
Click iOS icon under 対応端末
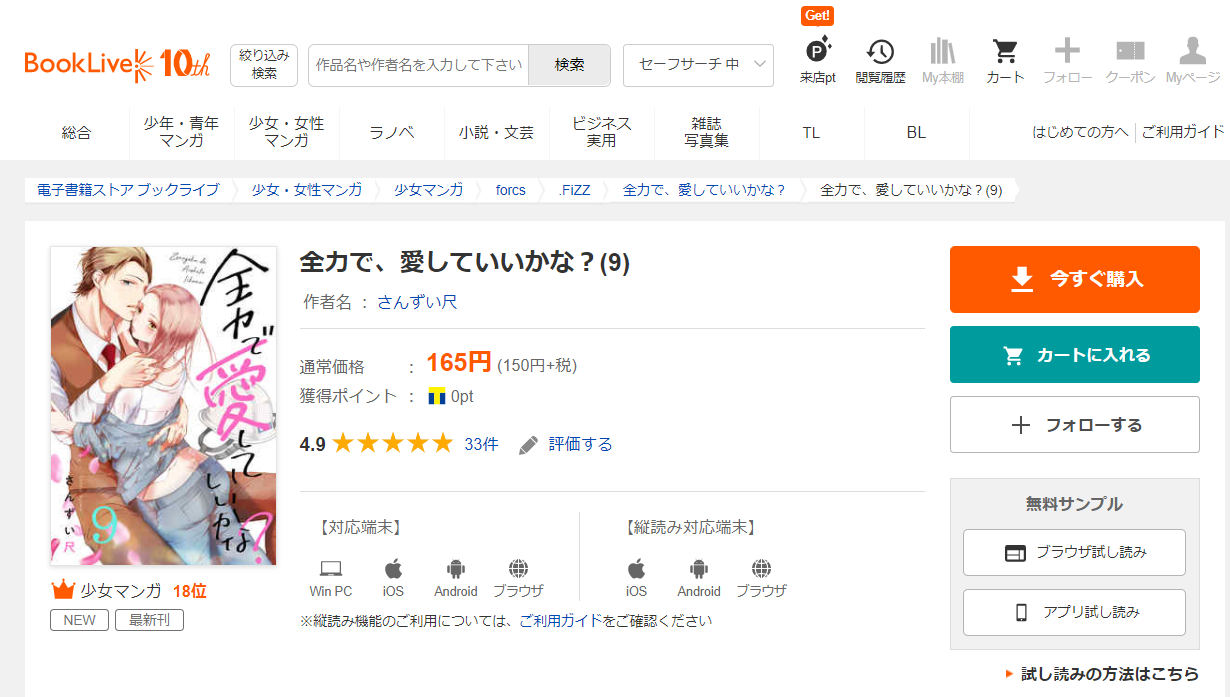[393, 569]
